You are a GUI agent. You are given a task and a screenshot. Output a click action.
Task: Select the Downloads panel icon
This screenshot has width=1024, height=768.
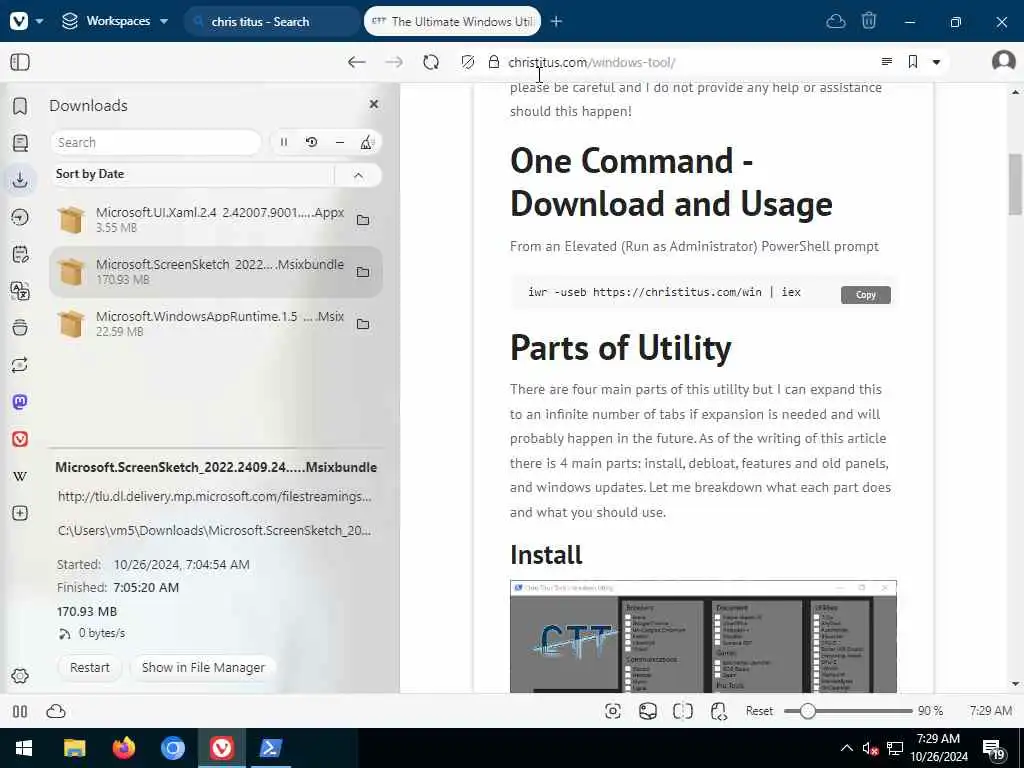coord(20,180)
